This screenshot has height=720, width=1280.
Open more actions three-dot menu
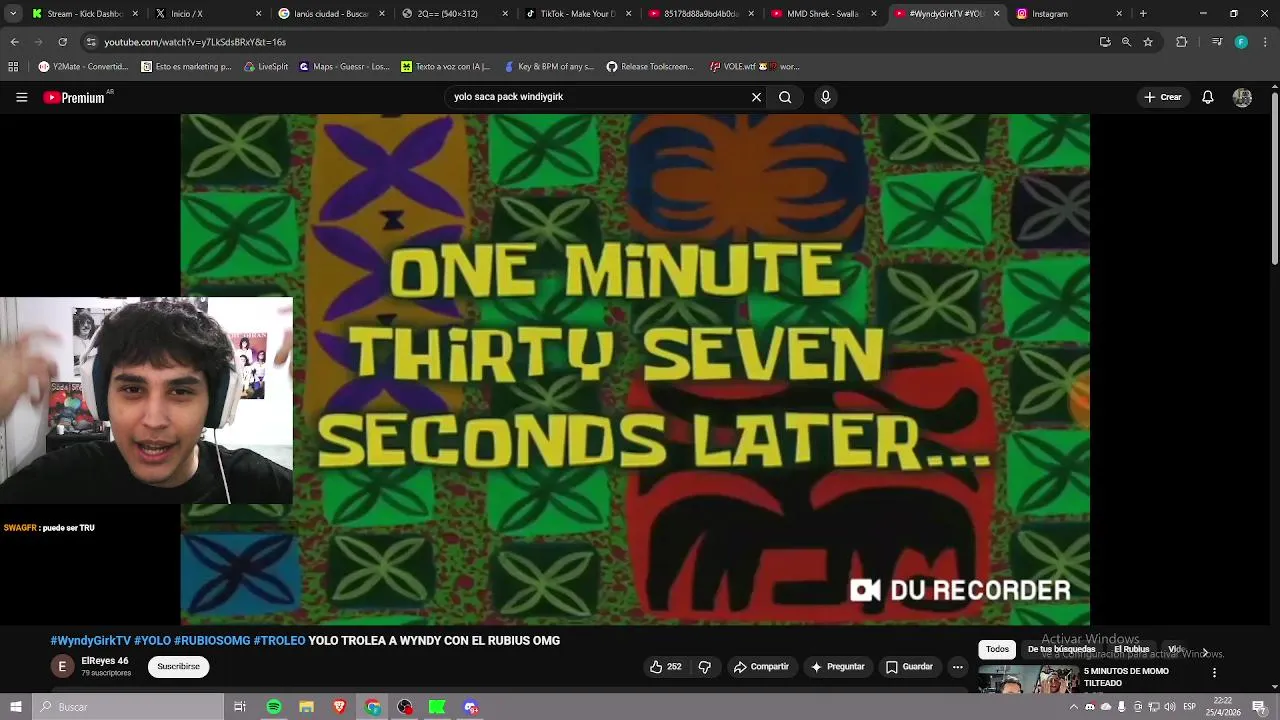point(957,667)
